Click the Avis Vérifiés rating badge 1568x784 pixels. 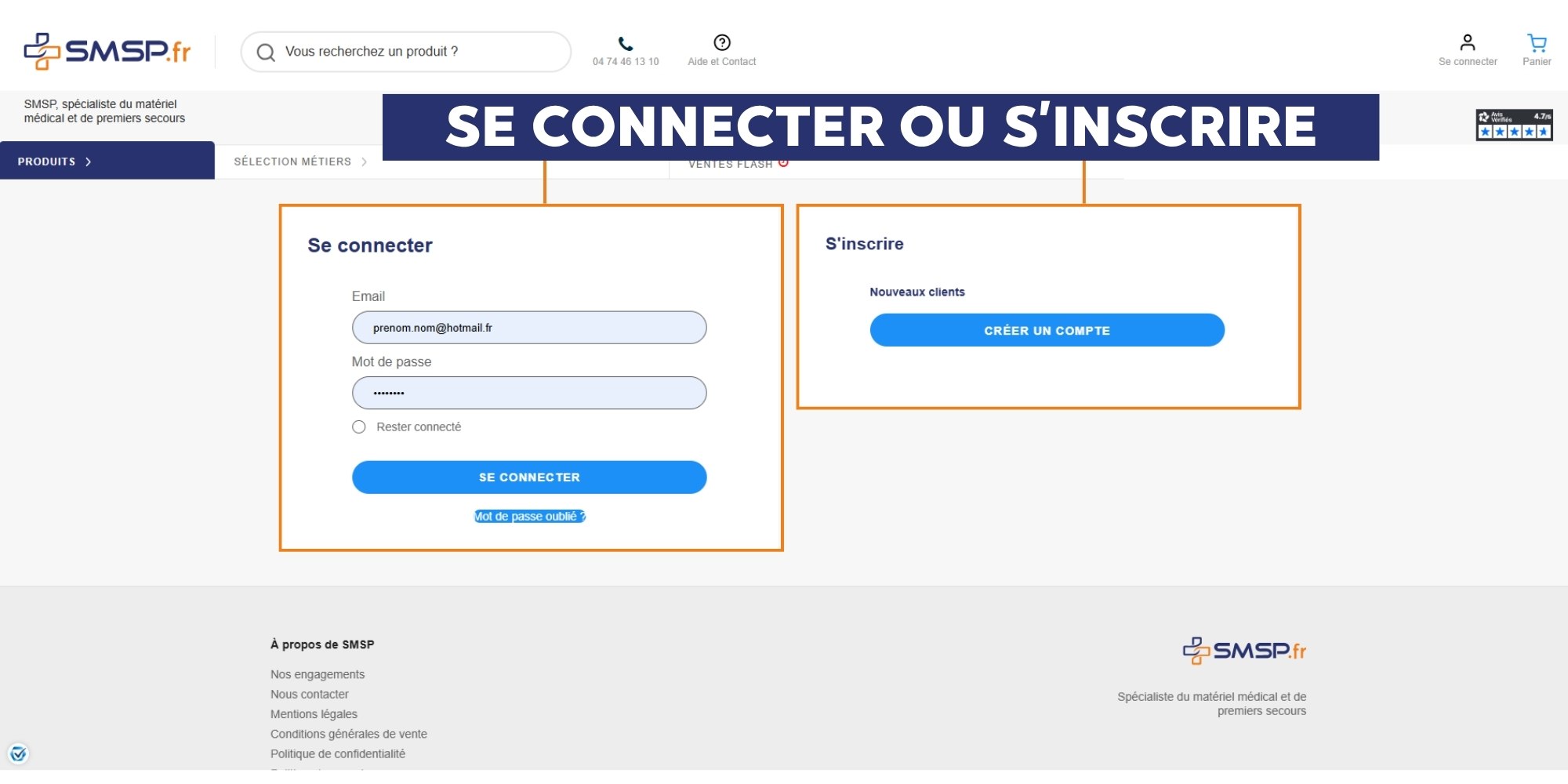[x=1513, y=125]
